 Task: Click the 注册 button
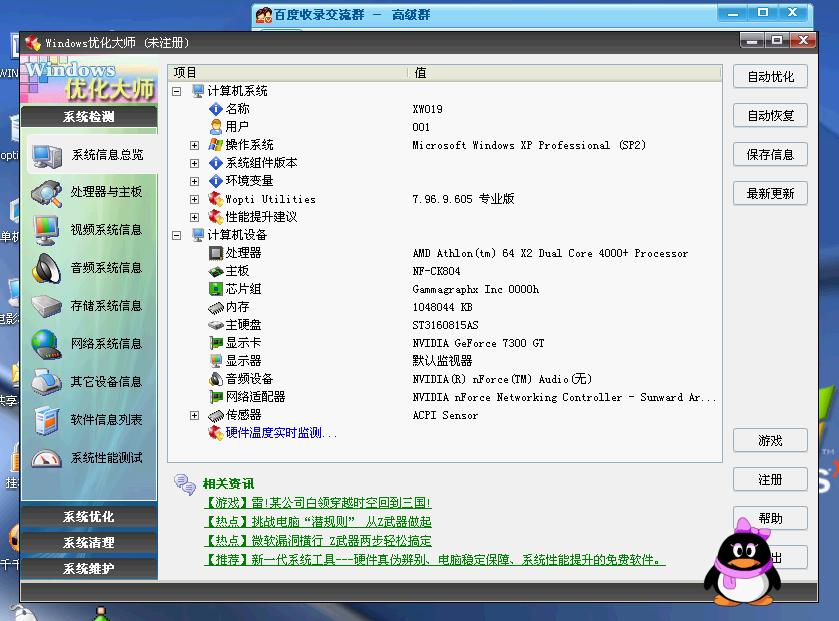click(x=770, y=480)
